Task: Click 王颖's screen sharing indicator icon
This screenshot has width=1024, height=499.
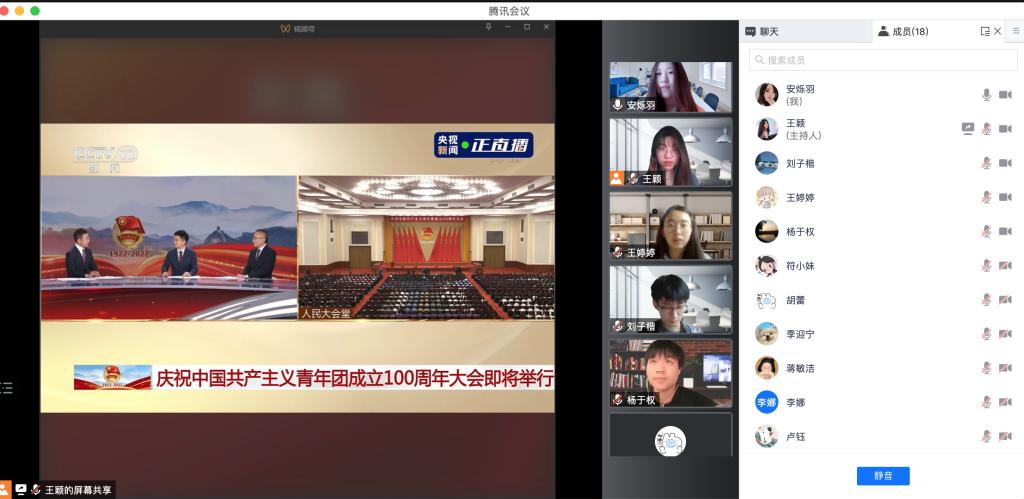Action: [x=968, y=129]
